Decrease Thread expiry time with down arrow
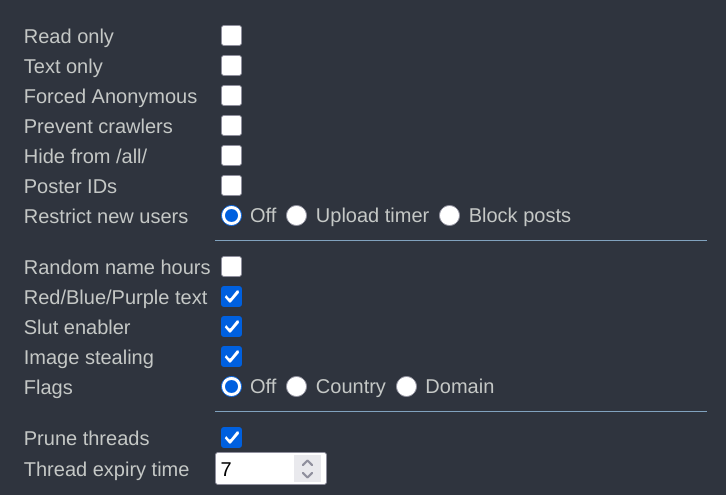 pos(308,475)
